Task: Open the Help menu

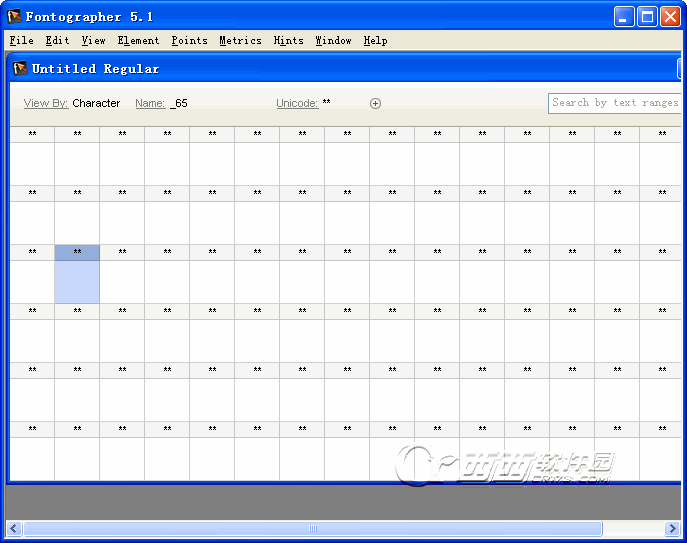Action: tap(375, 40)
